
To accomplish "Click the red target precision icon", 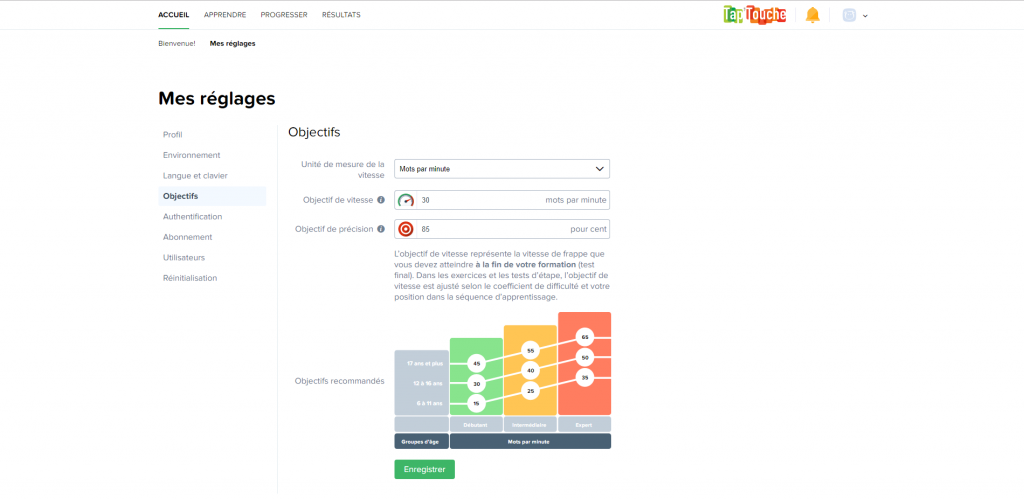I will point(406,229).
